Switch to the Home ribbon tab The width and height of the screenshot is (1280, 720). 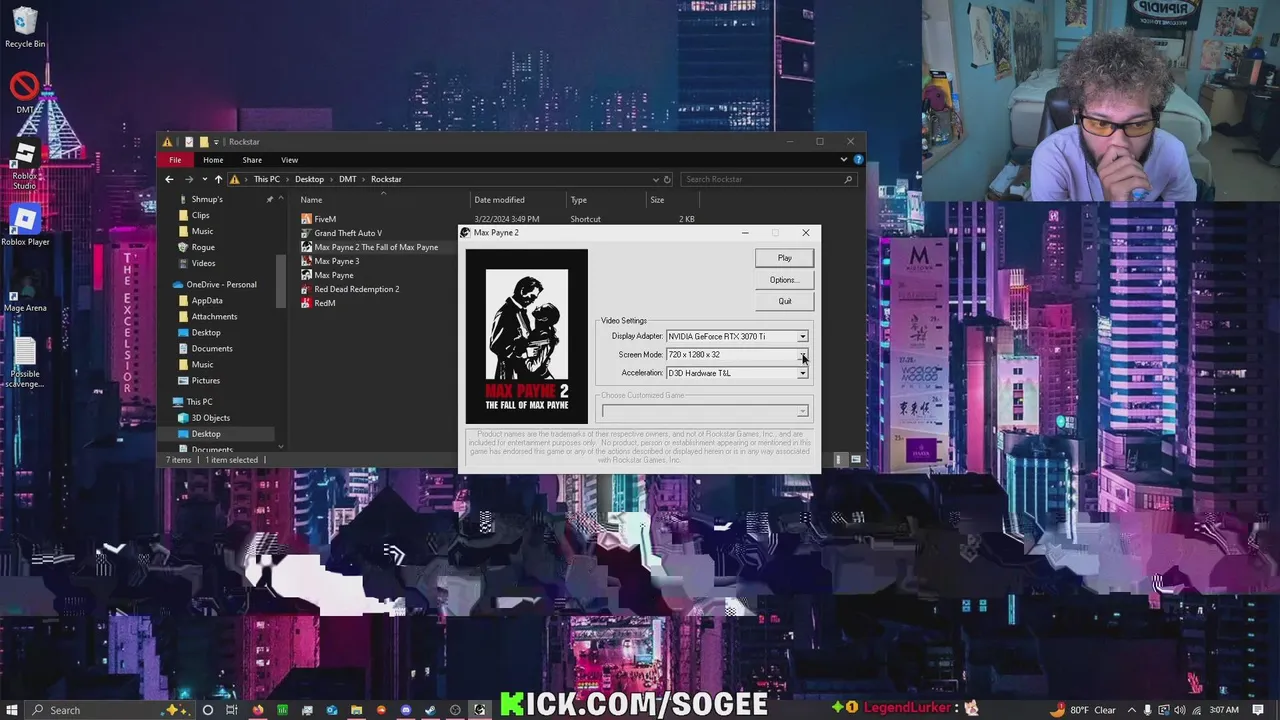213,160
